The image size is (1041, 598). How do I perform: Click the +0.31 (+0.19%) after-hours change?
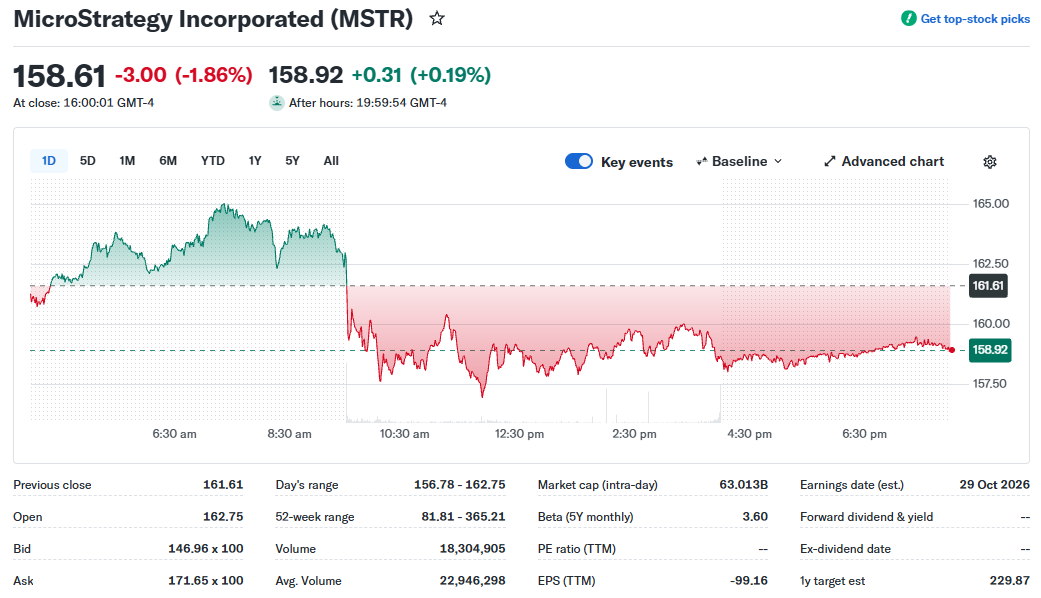[421, 75]
